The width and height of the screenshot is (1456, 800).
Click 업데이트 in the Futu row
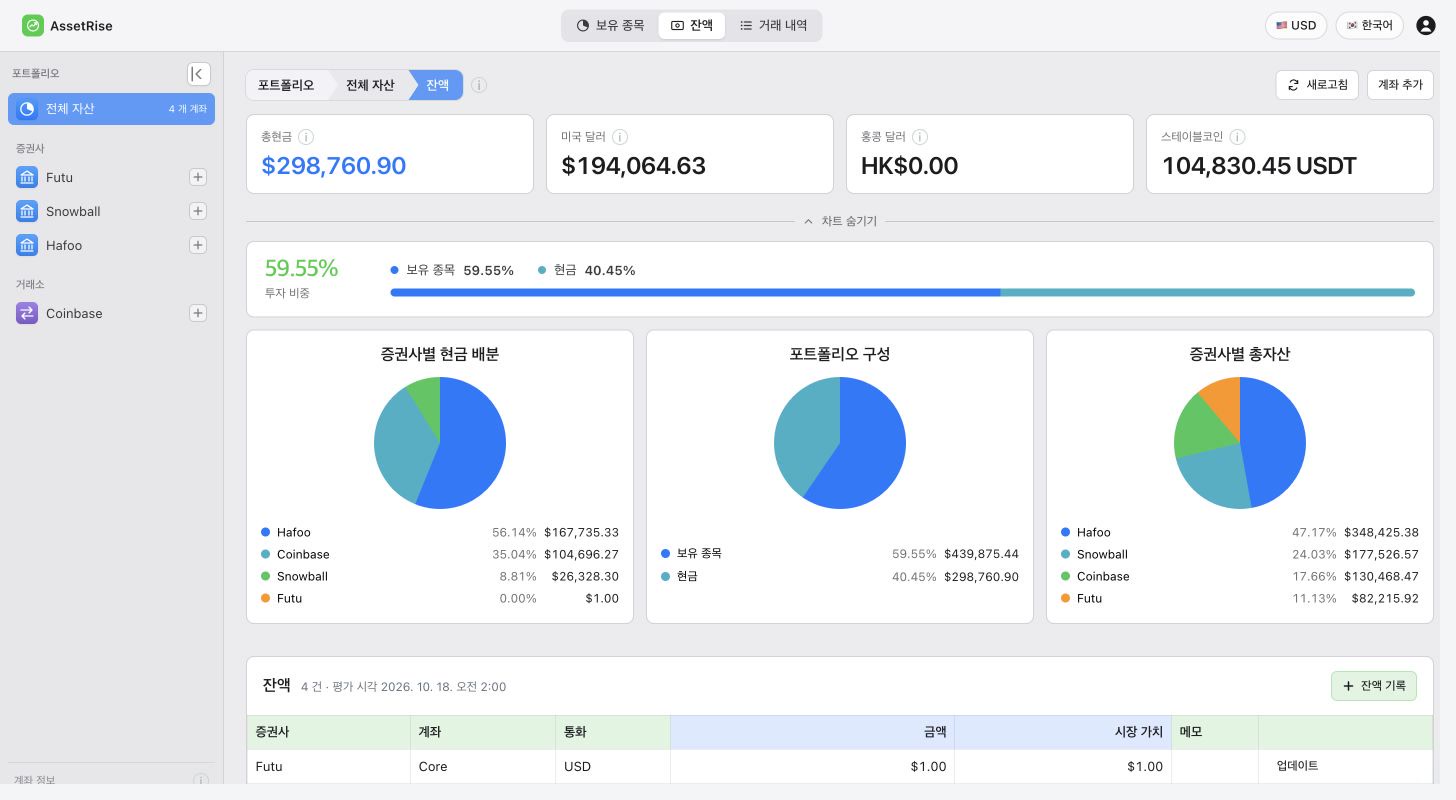tap(1297, 766)
